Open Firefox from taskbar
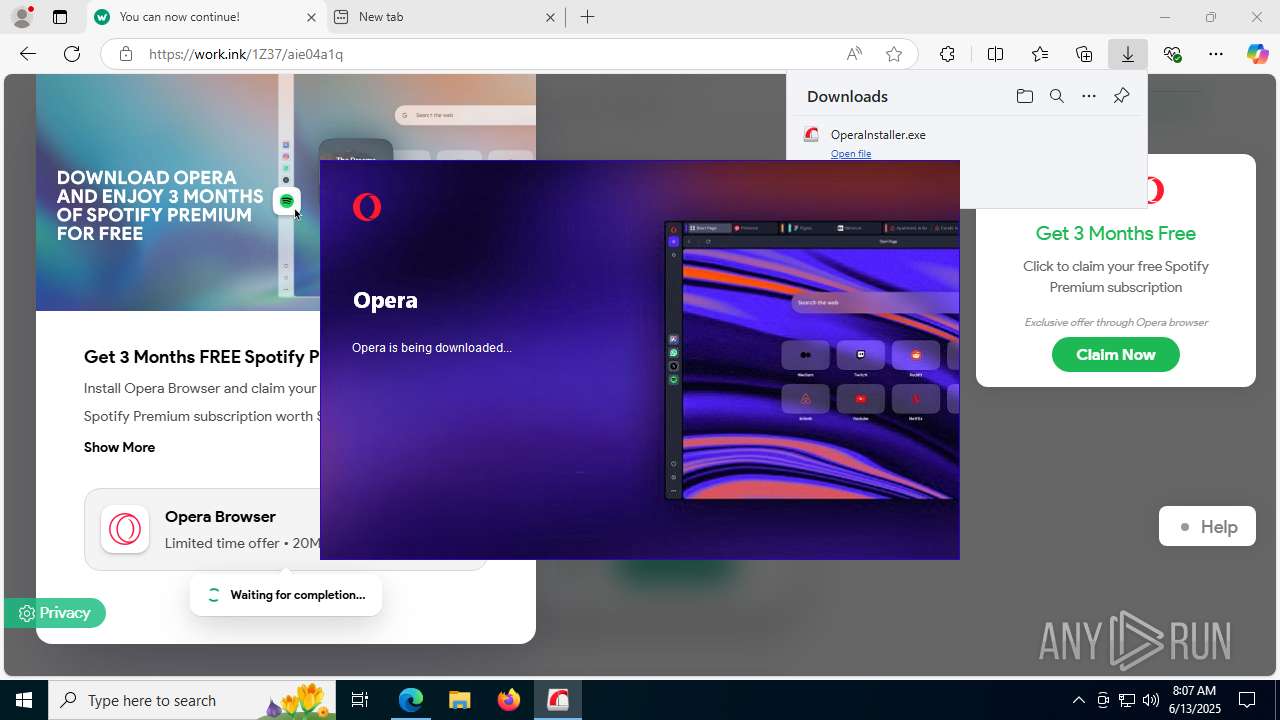 [508, 700]
